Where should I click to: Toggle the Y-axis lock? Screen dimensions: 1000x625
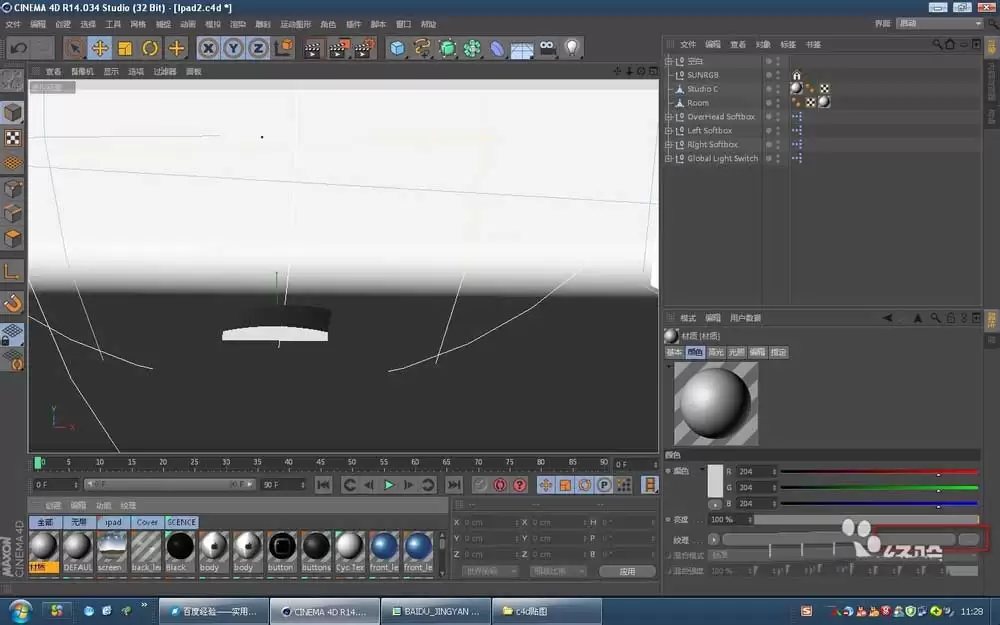[x=233, y=47]
